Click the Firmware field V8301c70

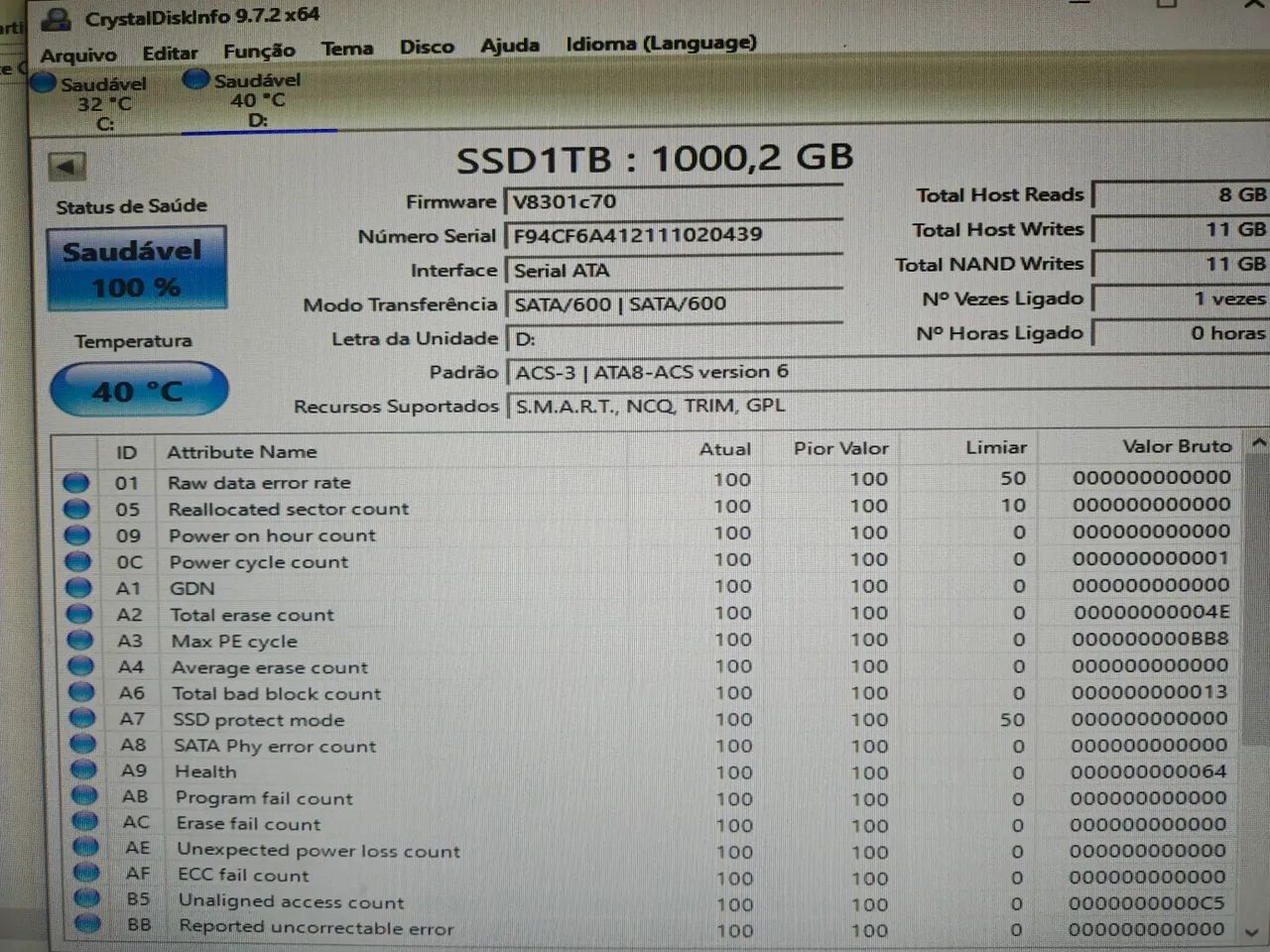click(x=674, y=201)
